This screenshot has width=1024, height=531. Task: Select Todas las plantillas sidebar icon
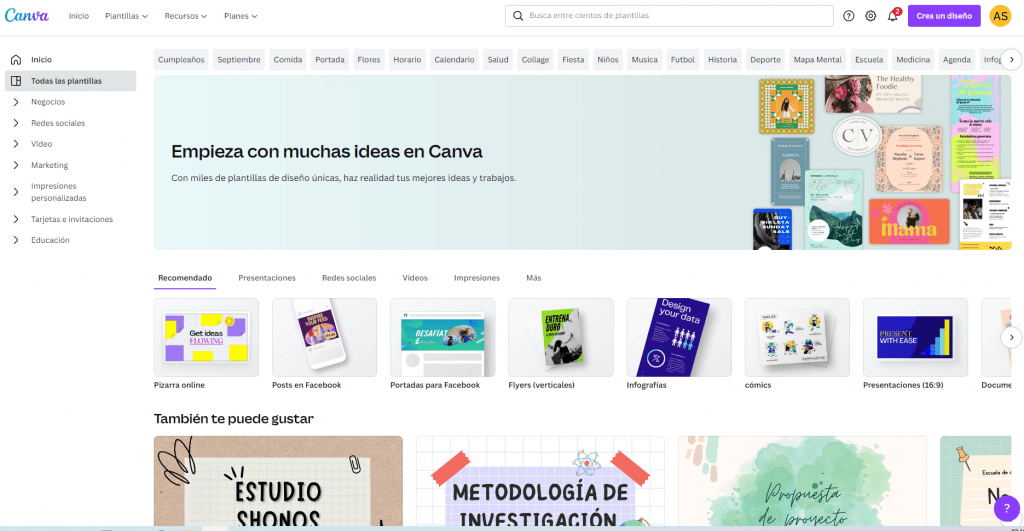coord(15,81)
